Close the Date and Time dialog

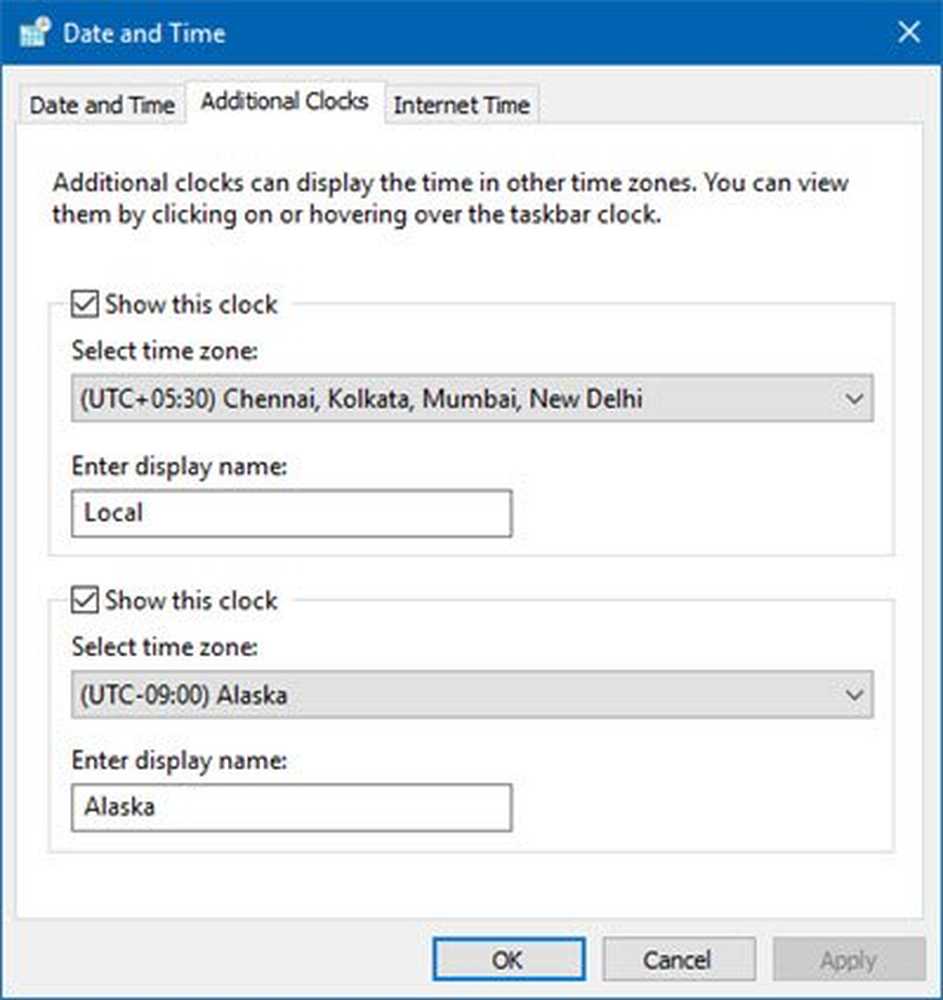point(908,32)
